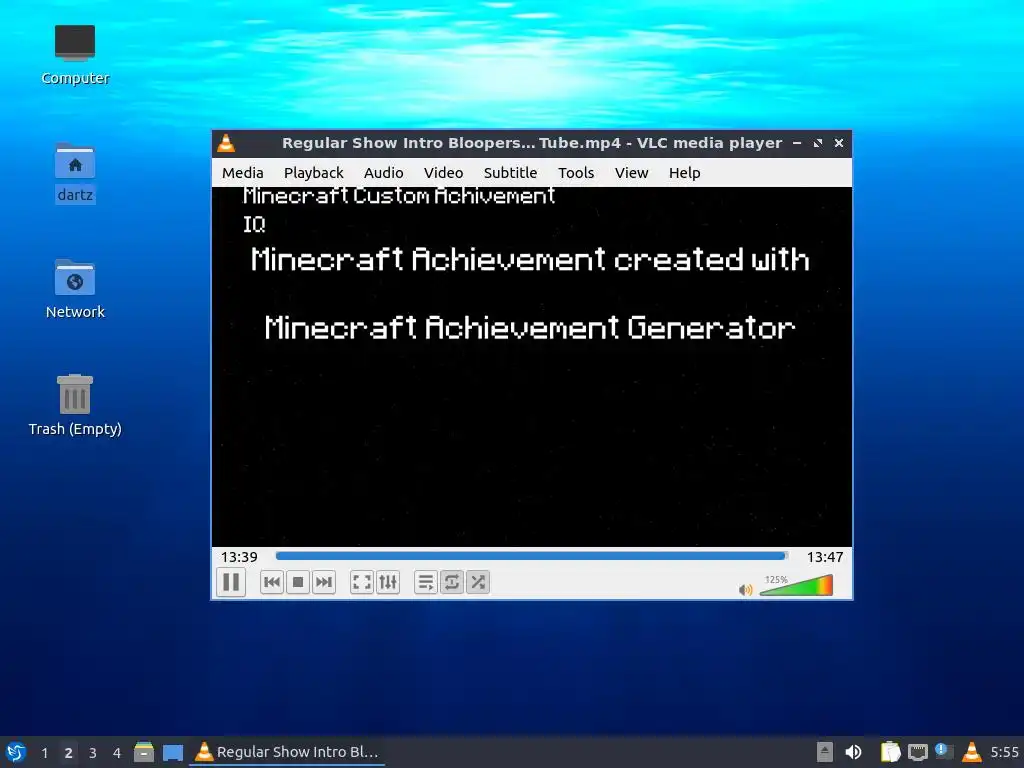Open the clipboard manager tray icon
This screenshot has height=768, width=1024.
coord(889,752)
